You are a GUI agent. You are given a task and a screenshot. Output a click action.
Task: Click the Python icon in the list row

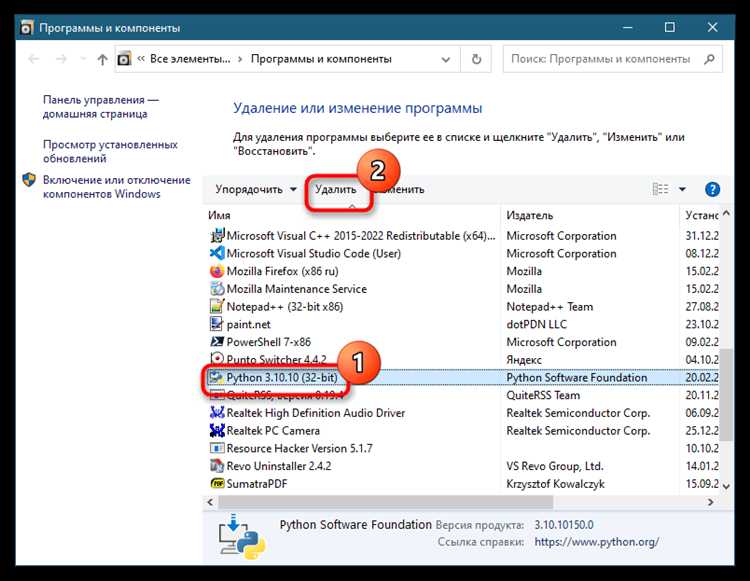[x=217, y=377]
